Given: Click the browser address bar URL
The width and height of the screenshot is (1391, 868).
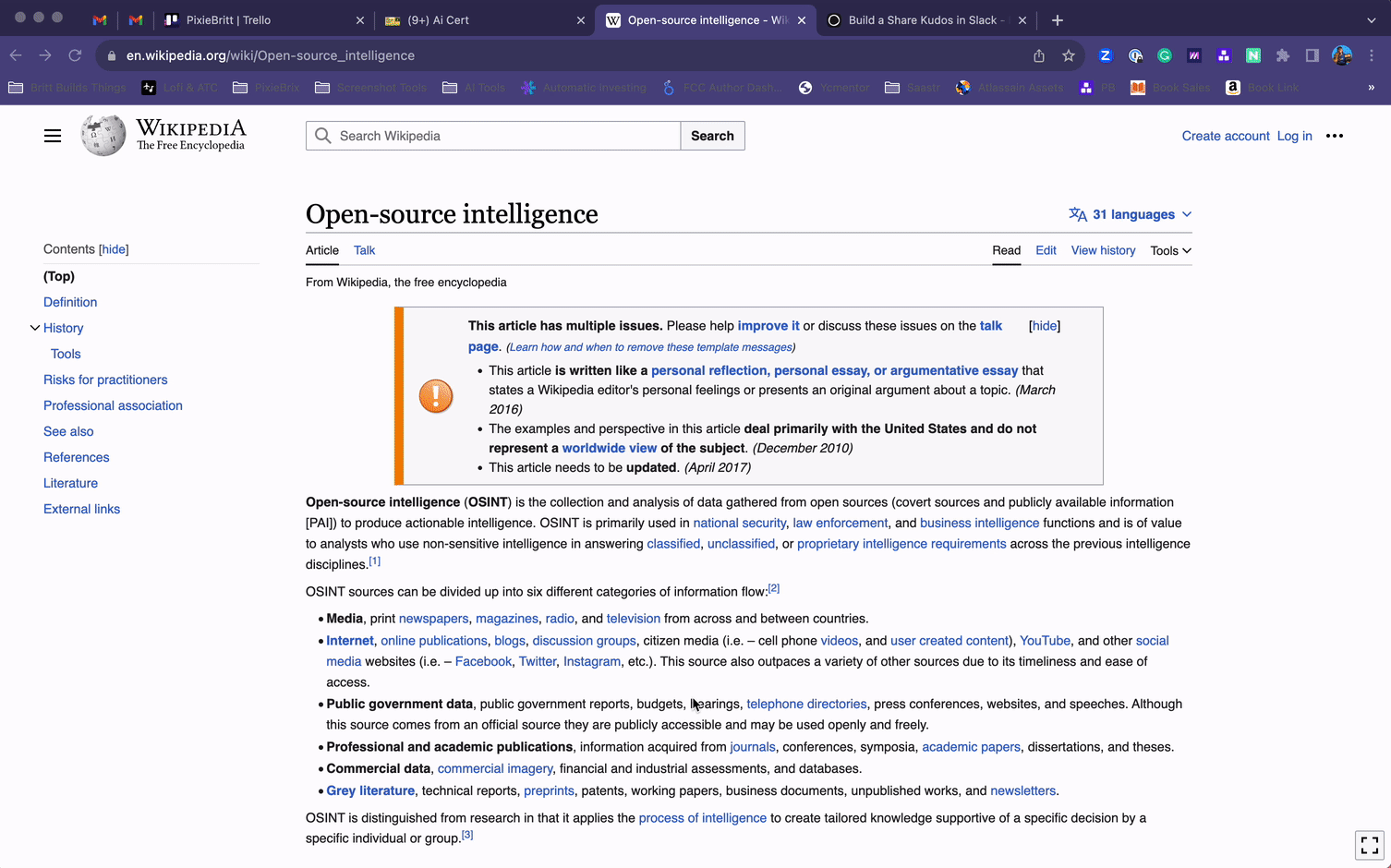Looking at the screenshot, I should (271, 55).
